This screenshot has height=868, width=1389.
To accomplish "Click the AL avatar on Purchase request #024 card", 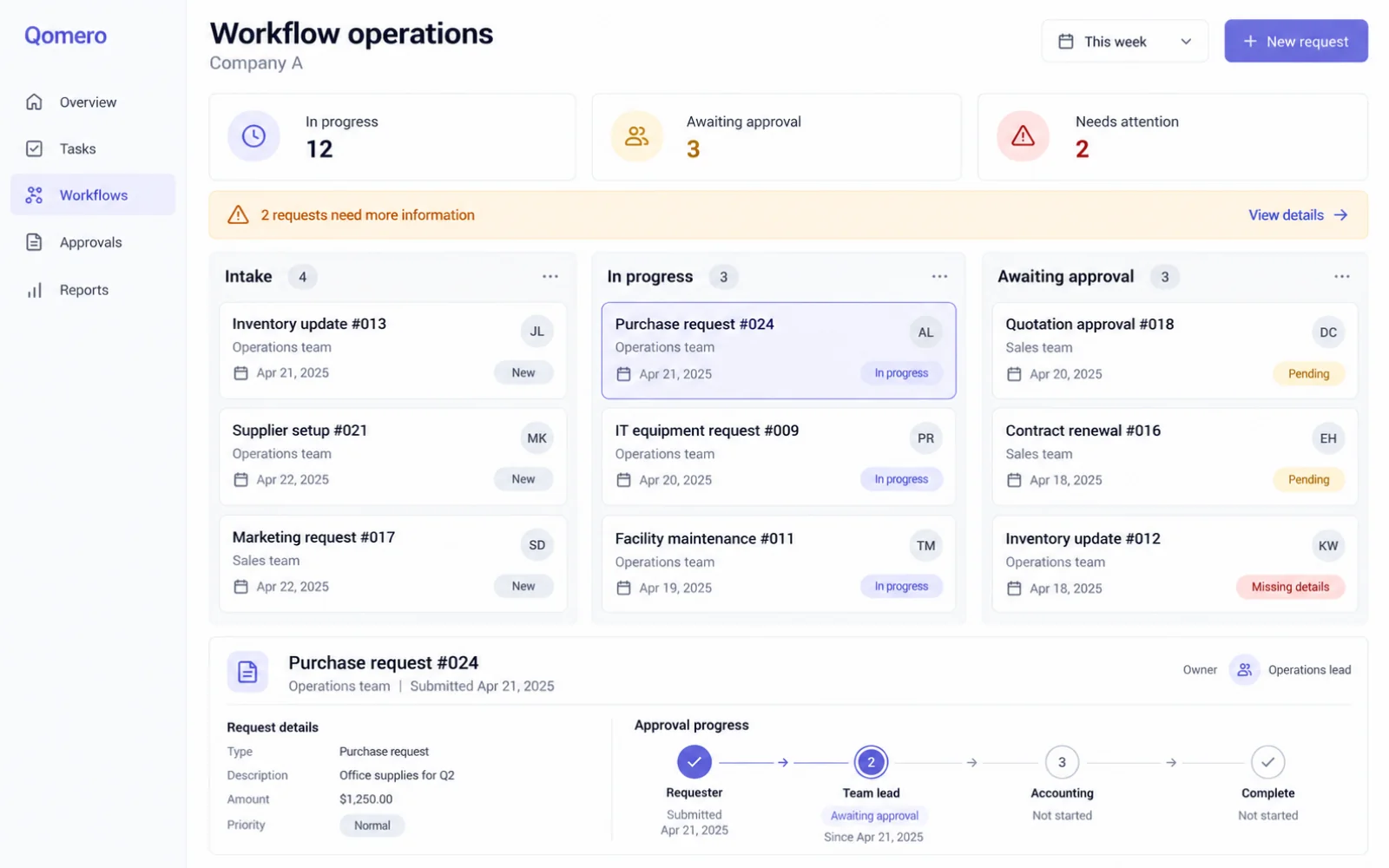I will point(926,332).
